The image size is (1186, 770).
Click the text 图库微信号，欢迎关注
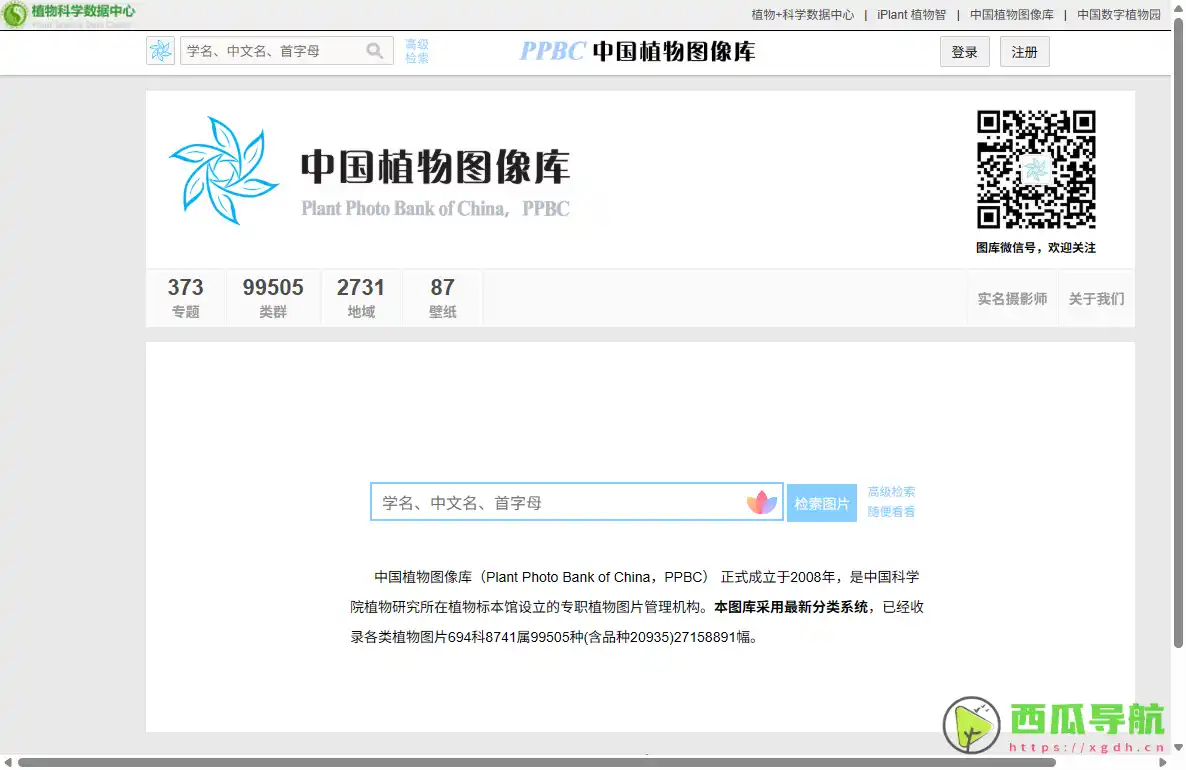[x=1035, y=247]
